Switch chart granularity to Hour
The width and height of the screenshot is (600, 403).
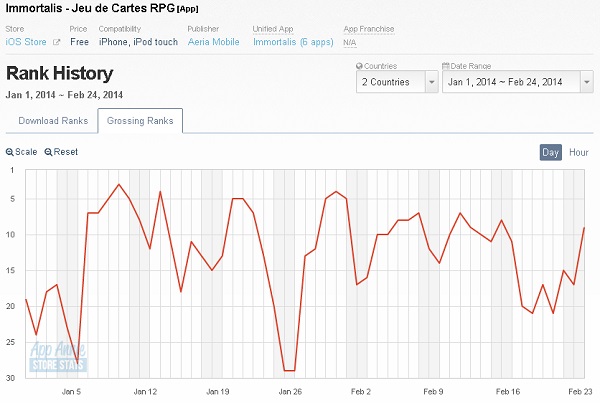point(579,152)
